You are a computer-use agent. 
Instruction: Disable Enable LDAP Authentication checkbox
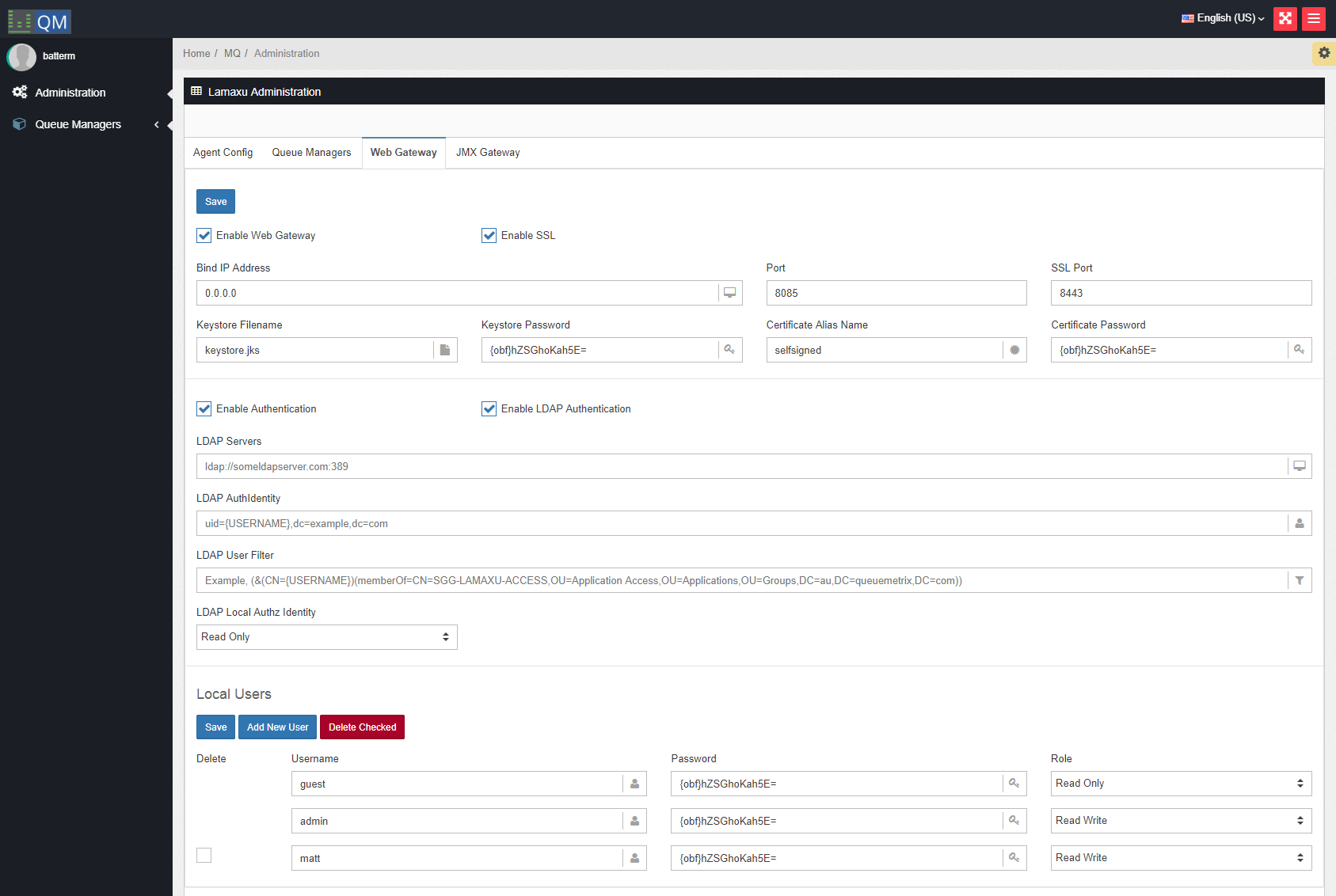(489, 408)
